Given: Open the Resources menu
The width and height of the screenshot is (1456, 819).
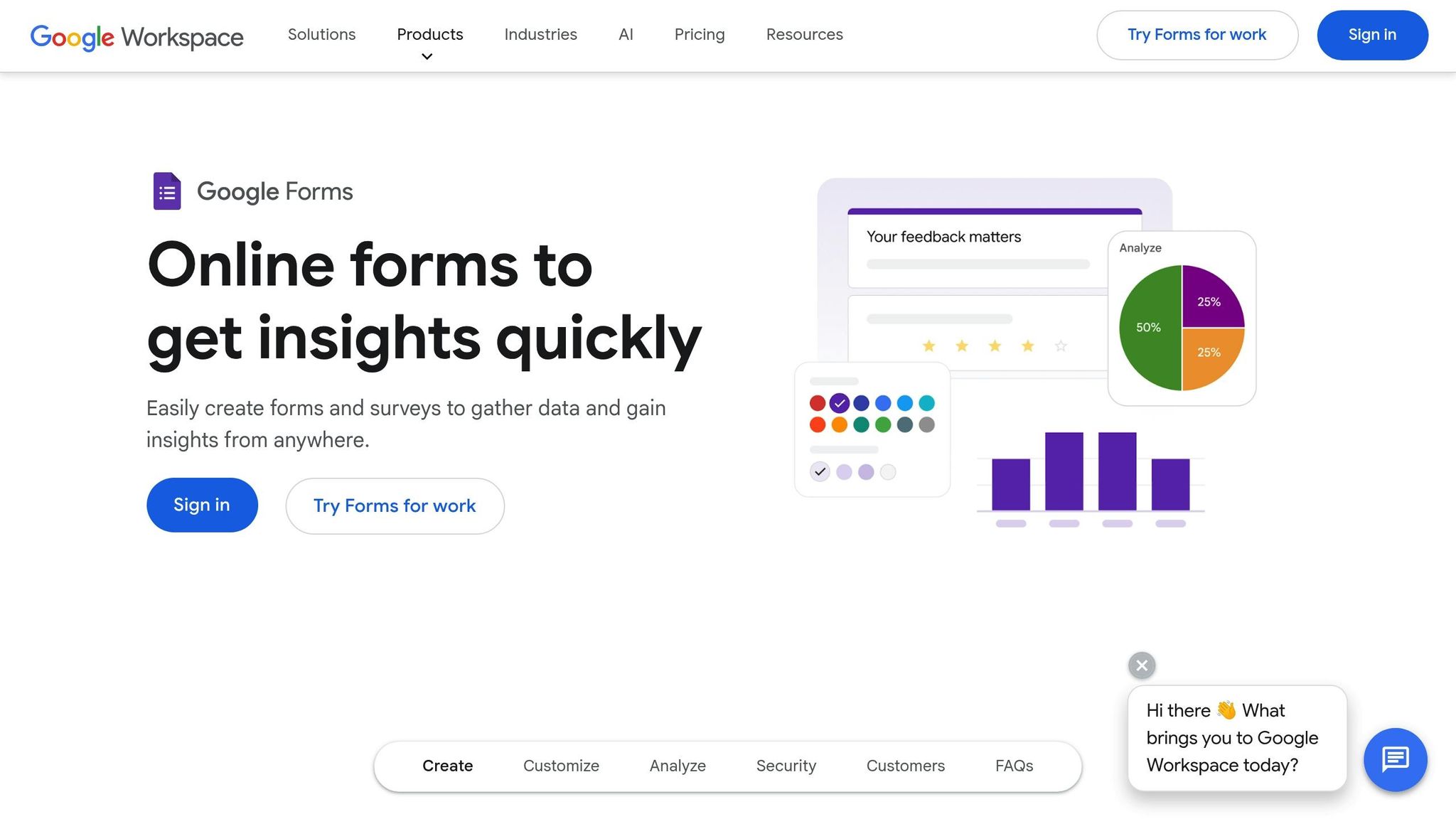Looking at the screenshot, I should (804, 34).
